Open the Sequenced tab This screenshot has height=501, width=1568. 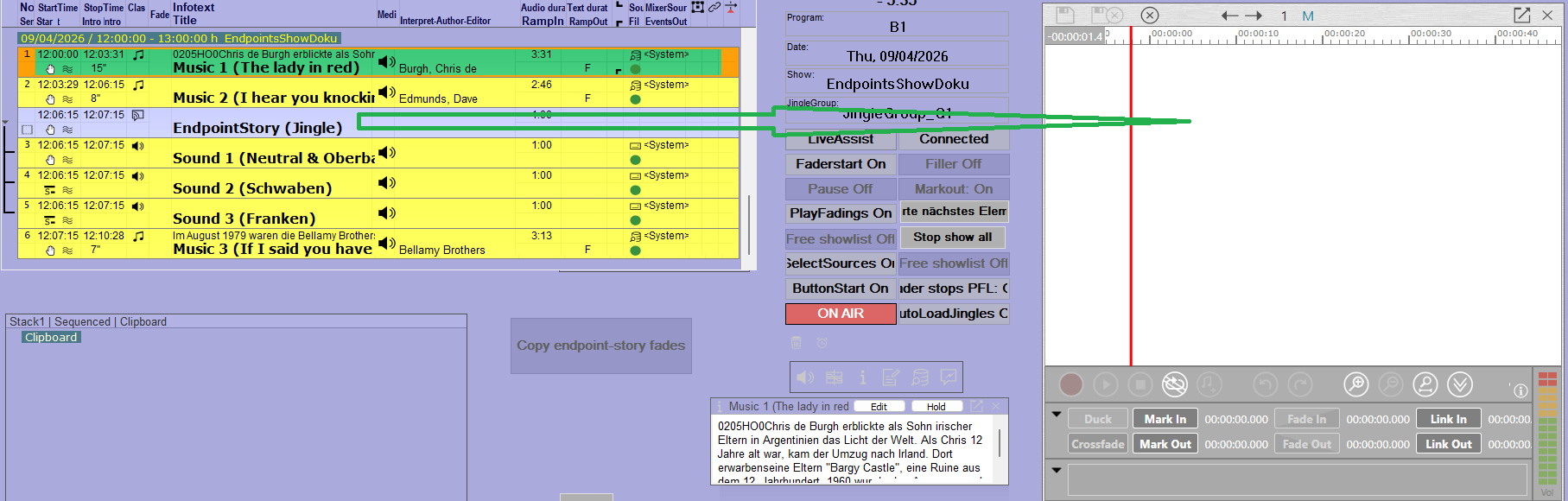(82, 321)
